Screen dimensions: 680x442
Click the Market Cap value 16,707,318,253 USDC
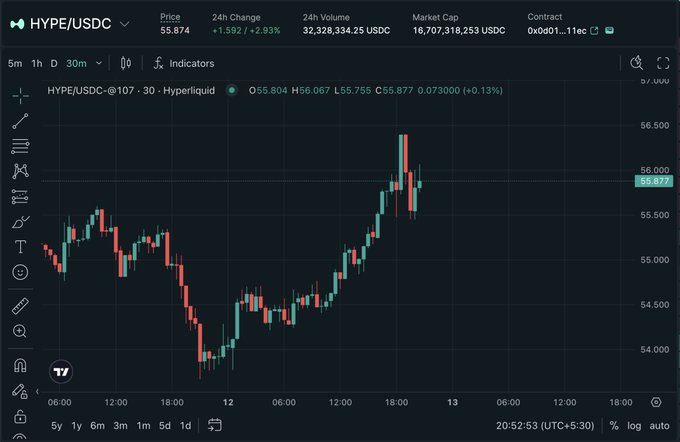pyautogui.click(x=459, y=31)
